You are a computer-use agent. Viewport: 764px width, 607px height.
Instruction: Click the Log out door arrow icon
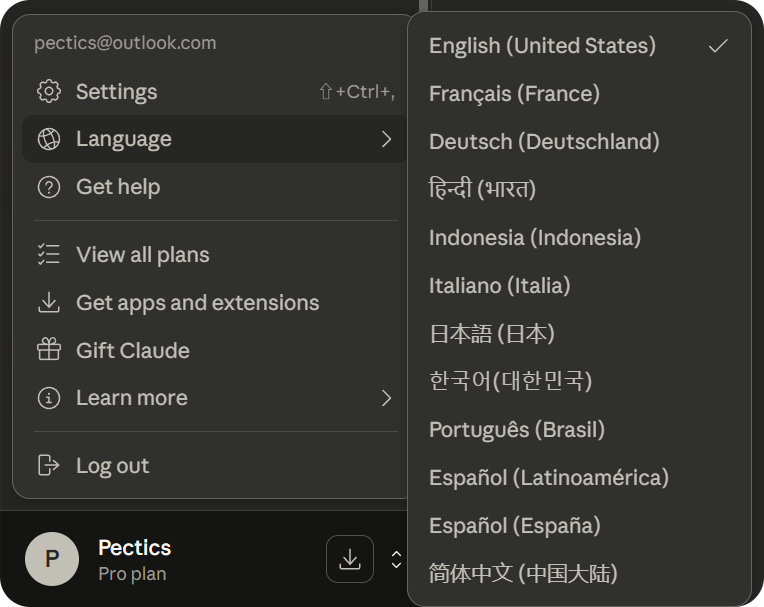tap(48, 465)
